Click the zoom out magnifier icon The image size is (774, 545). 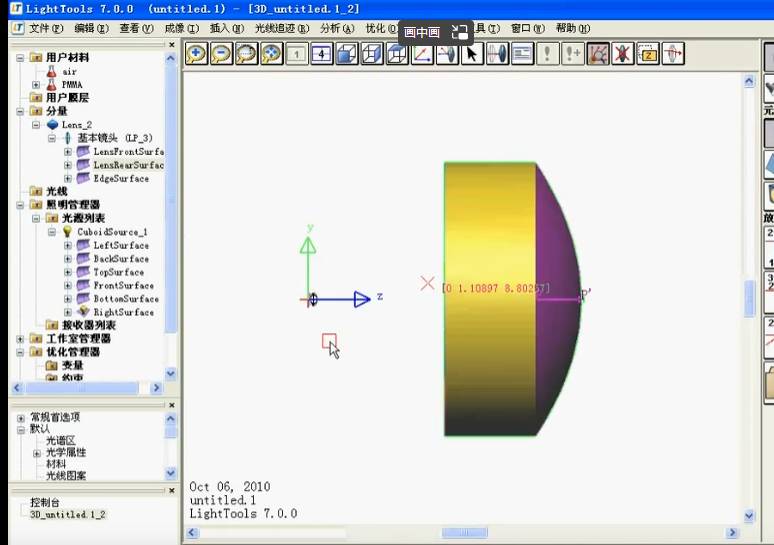coord(222,54)
